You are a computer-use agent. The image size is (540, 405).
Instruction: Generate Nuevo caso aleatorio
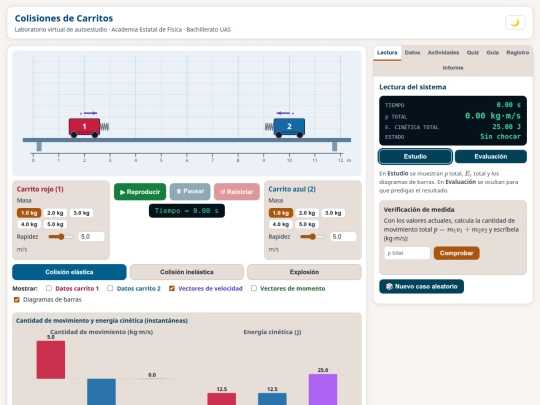[422, 287]
